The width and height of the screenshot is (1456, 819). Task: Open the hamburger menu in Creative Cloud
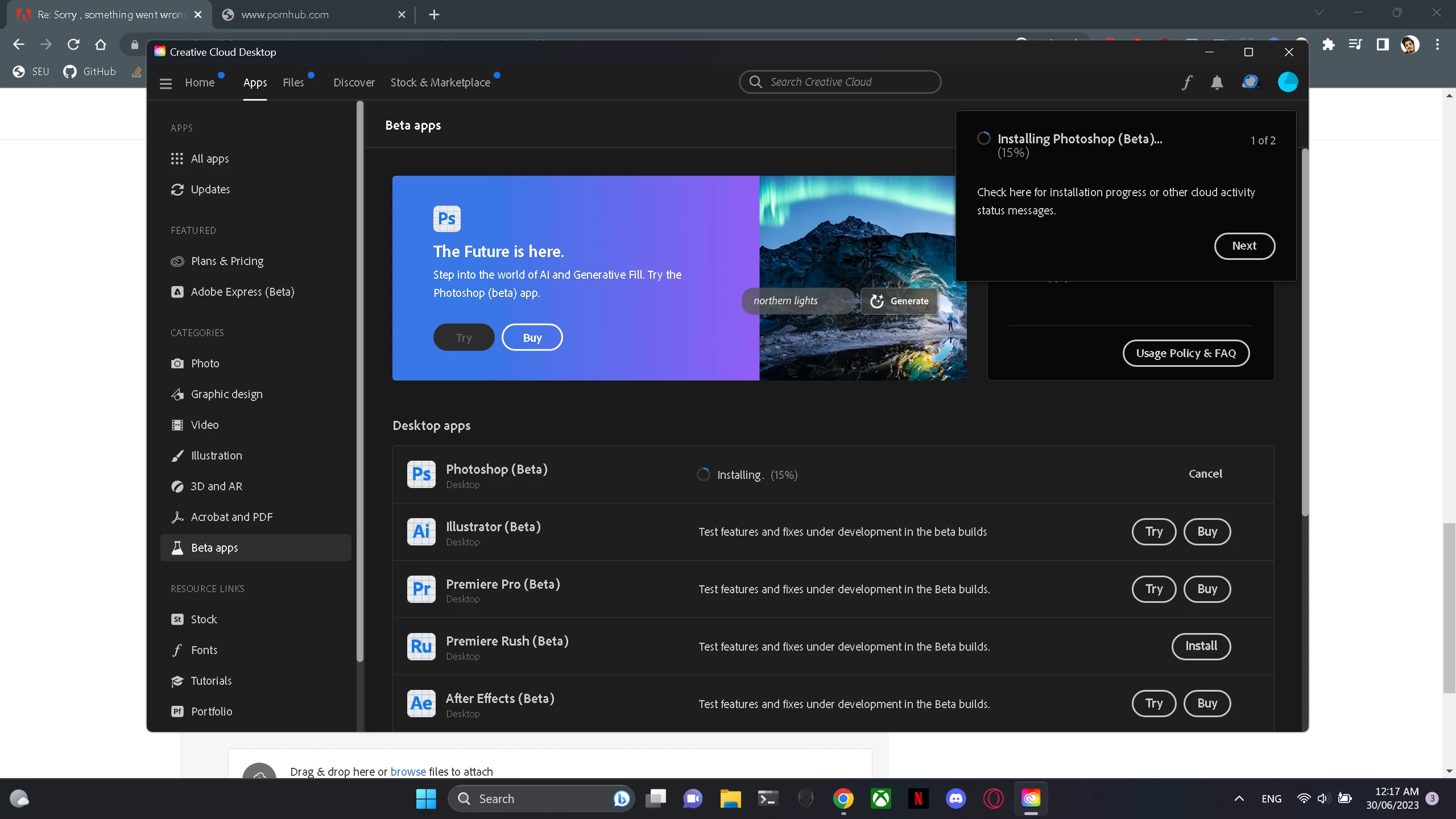[x=166, y=84]
